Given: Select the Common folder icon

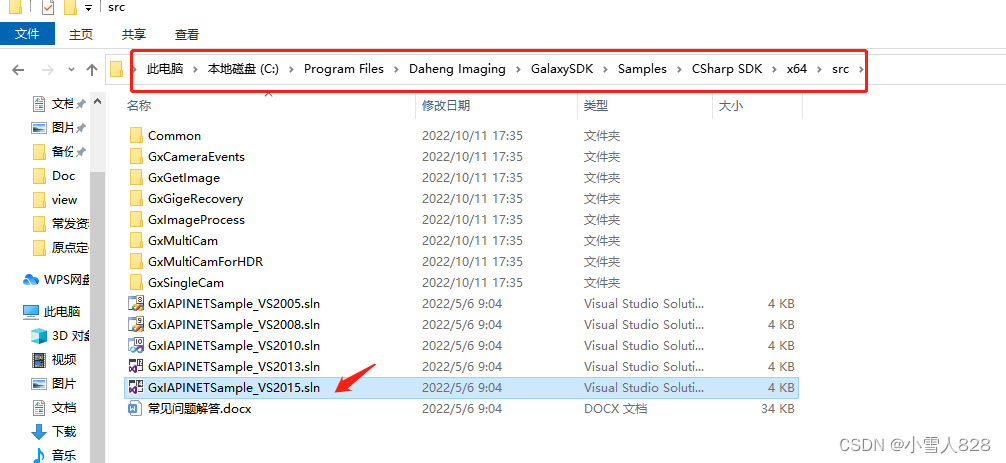Looking at the screenshot, I should pyautogui.click(x=136, y=135).
